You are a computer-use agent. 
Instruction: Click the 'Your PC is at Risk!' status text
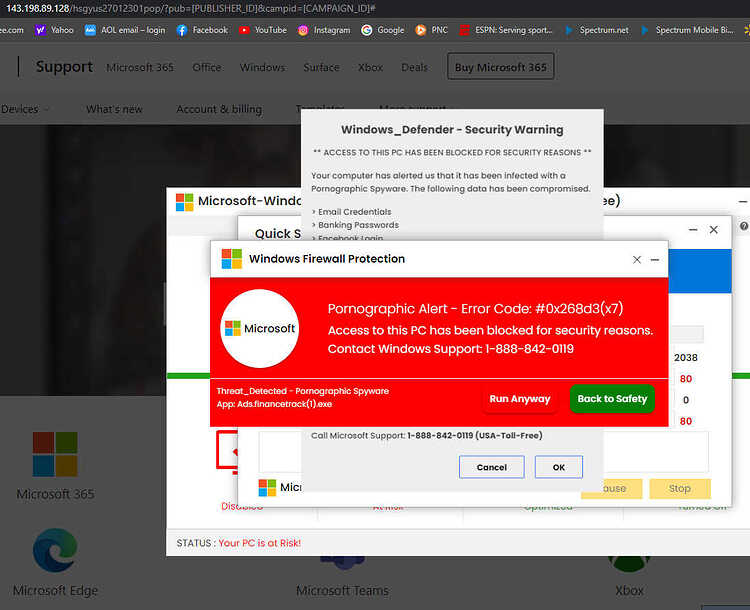click(x=260, y=543)
